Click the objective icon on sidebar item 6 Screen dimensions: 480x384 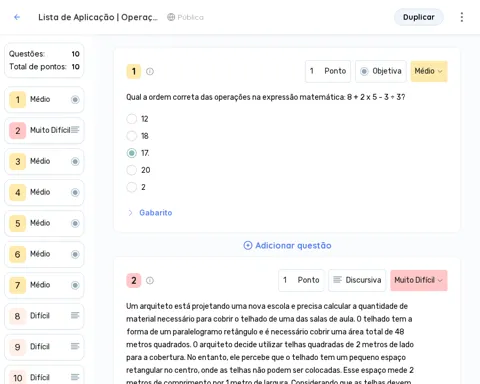pyautogui.click(x=75, y=254)
